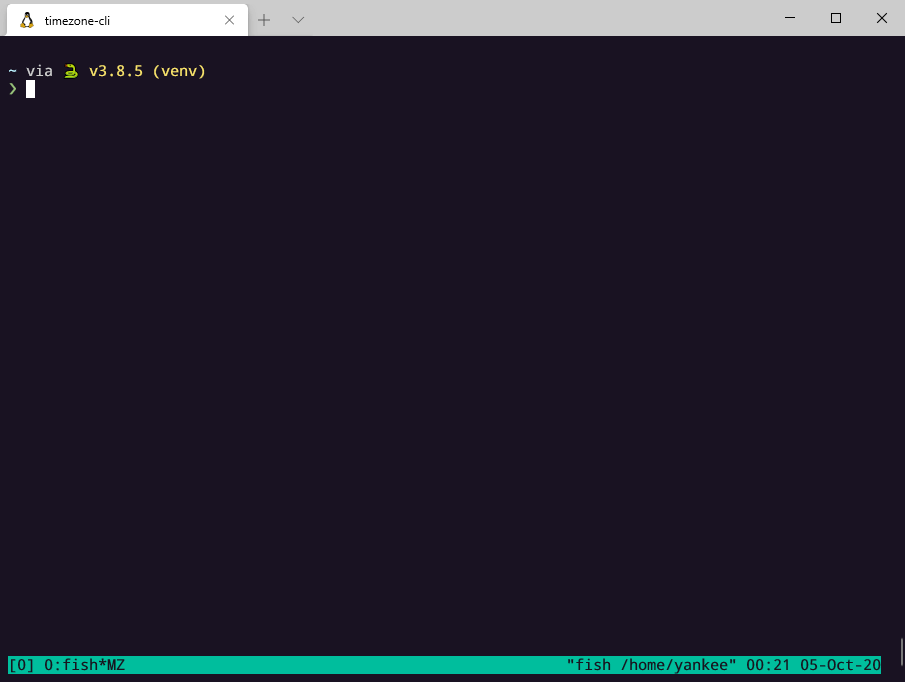
Task: Click the minimize window icon
Action: 789,18
